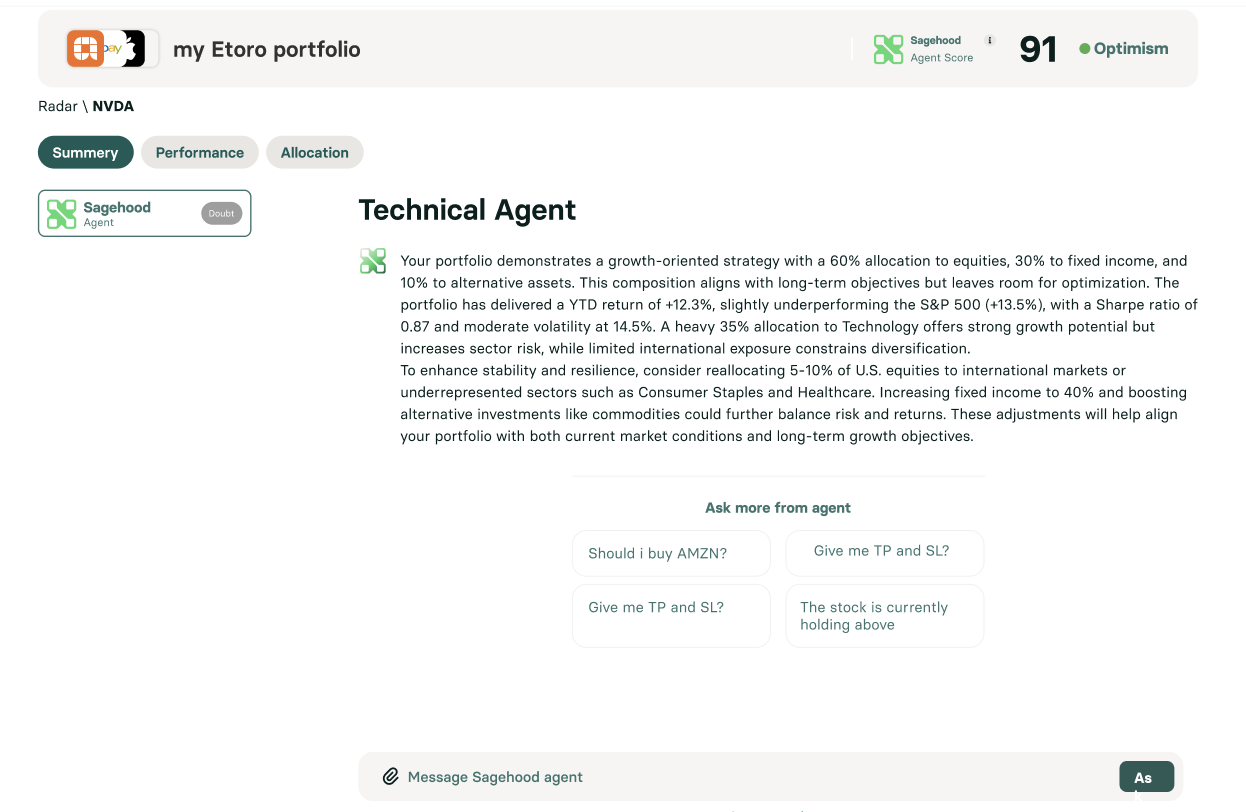This screenshot has width=1246, height=812.
Task: Click the As send button
Action: (1146, 777)
